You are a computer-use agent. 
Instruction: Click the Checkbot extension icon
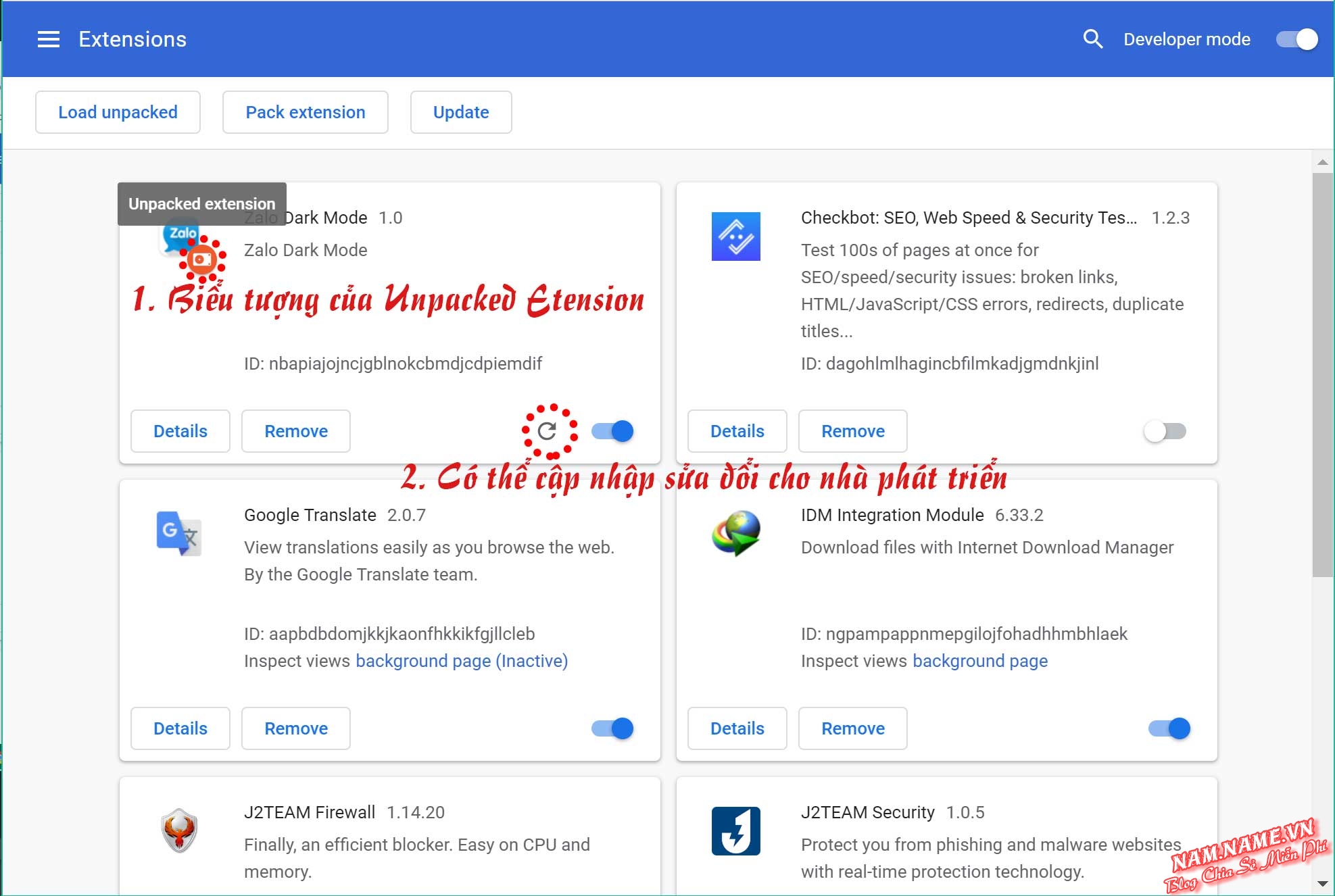click(x=735, y=237)
